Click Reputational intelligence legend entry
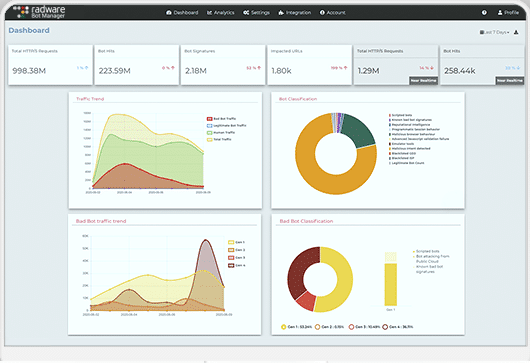 [x=409, y=125]
